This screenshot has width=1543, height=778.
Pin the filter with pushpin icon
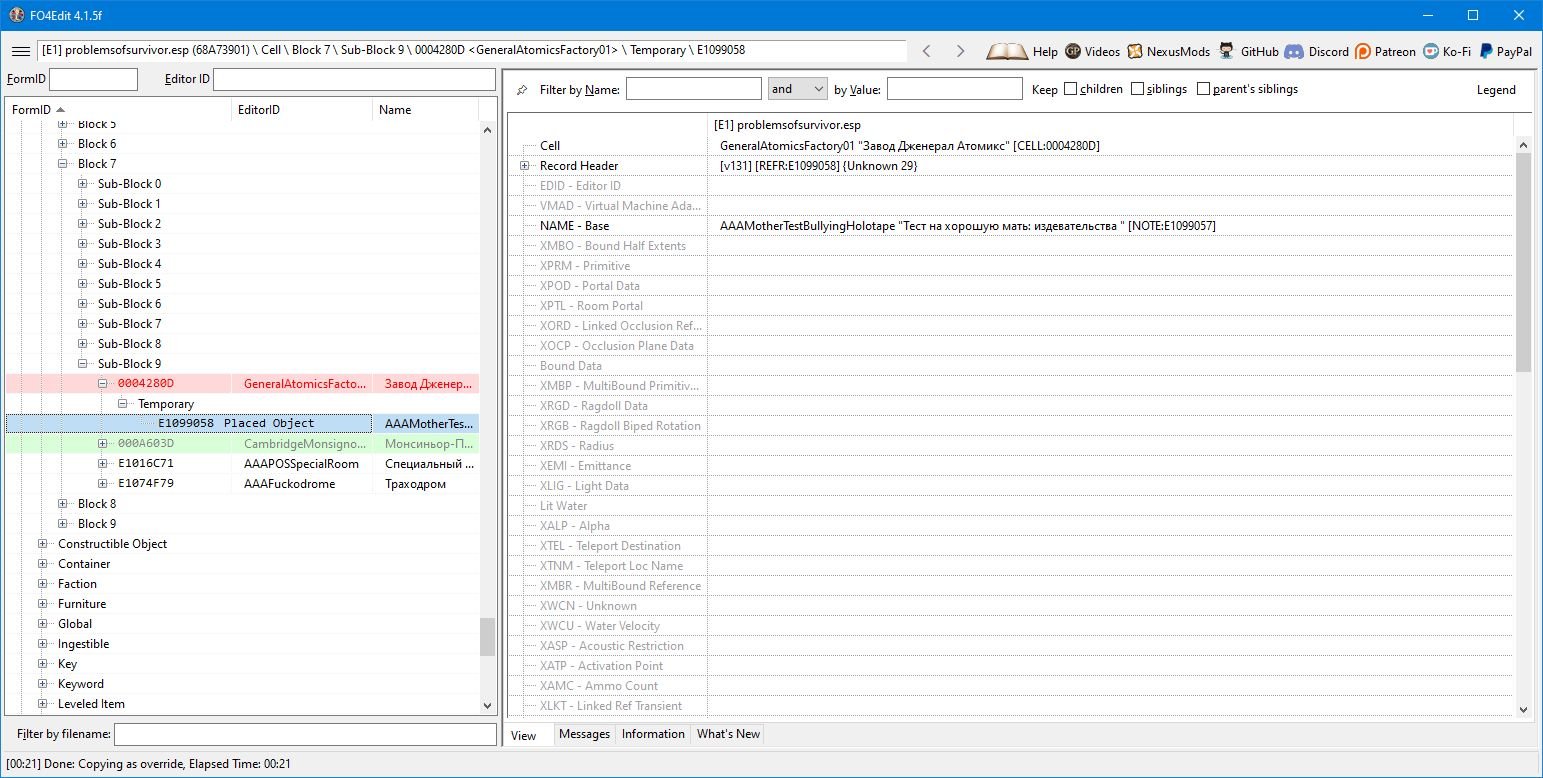tap(522, 90)
